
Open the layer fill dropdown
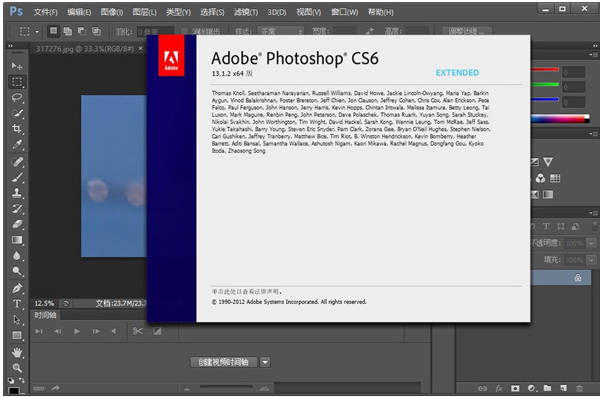(x=592, y=260)
